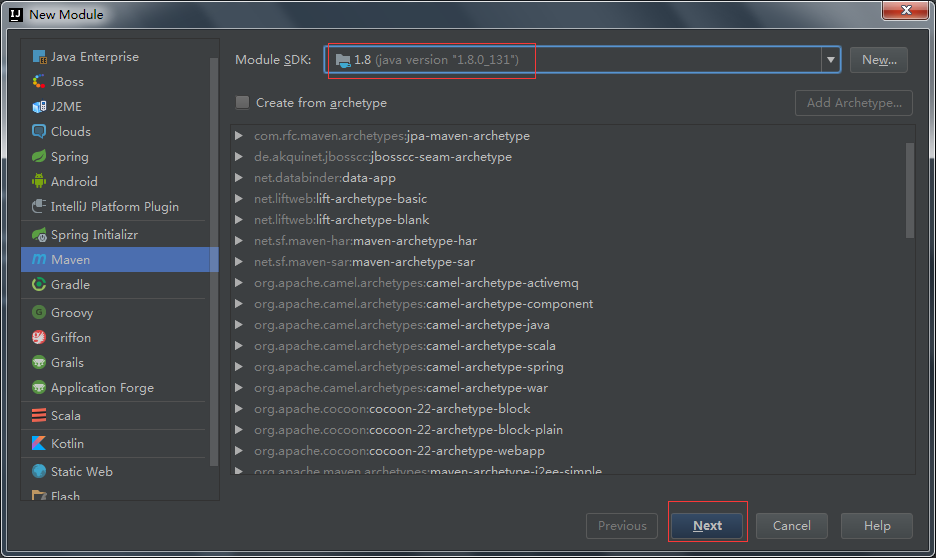Select the Application Forge icon

[x=39, y=387]
